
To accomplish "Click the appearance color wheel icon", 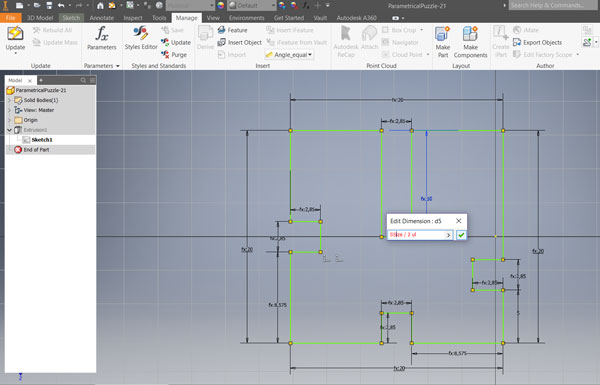I will [221, 5].
